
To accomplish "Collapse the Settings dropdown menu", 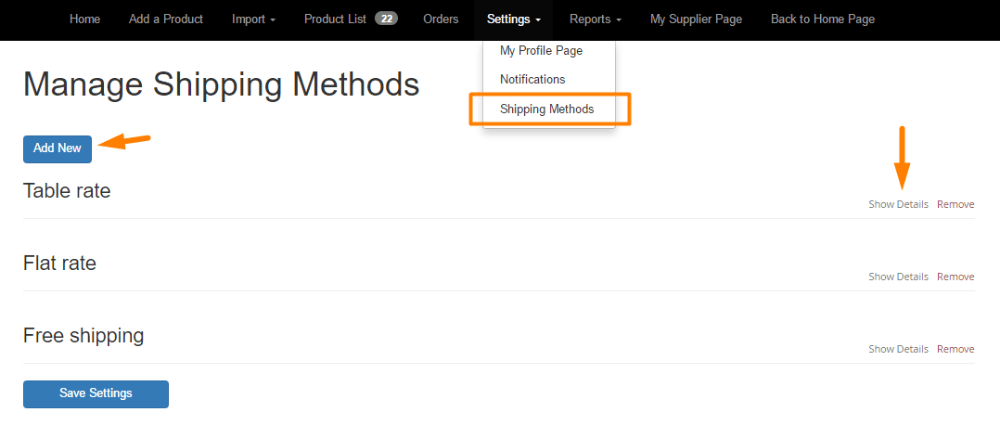I will [514, 19].
